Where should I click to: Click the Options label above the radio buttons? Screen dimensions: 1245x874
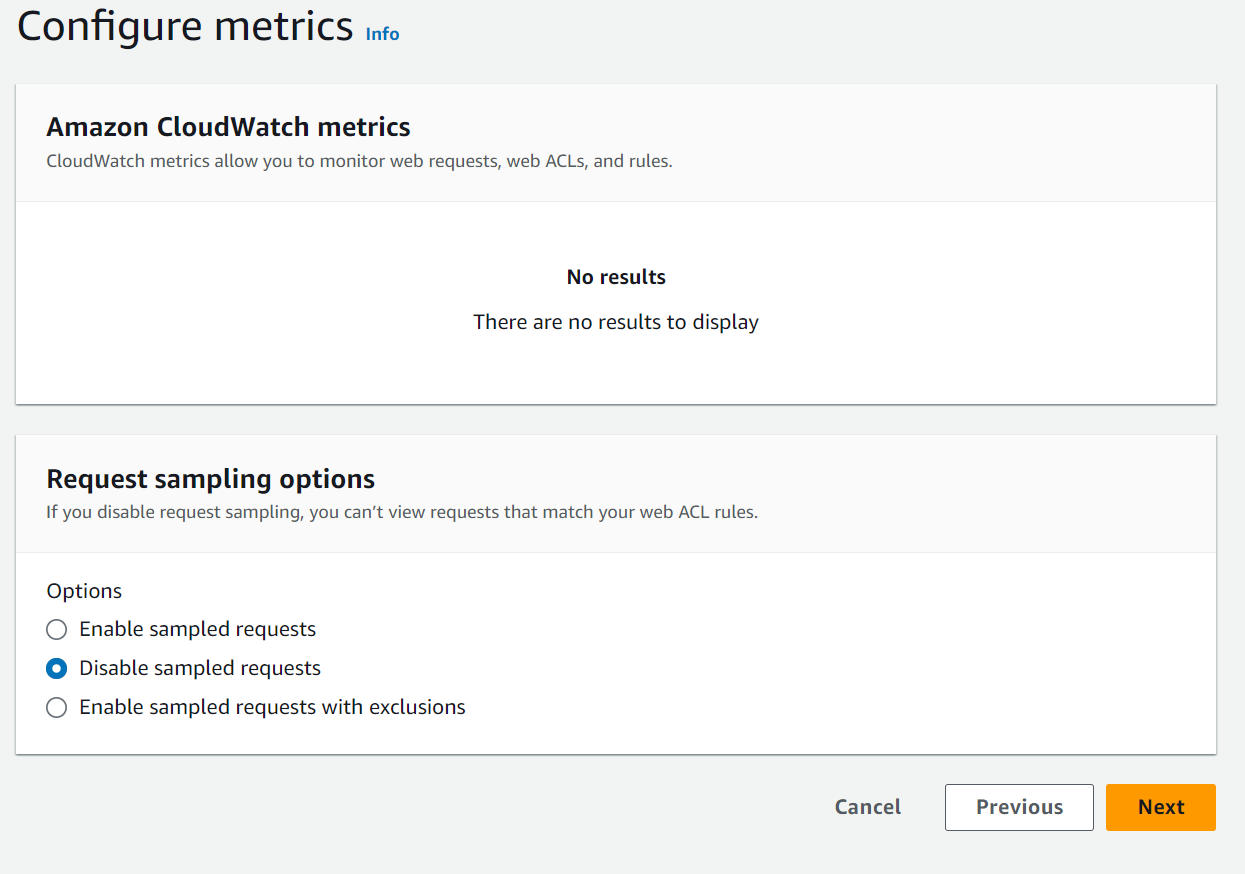coord(84,591)
